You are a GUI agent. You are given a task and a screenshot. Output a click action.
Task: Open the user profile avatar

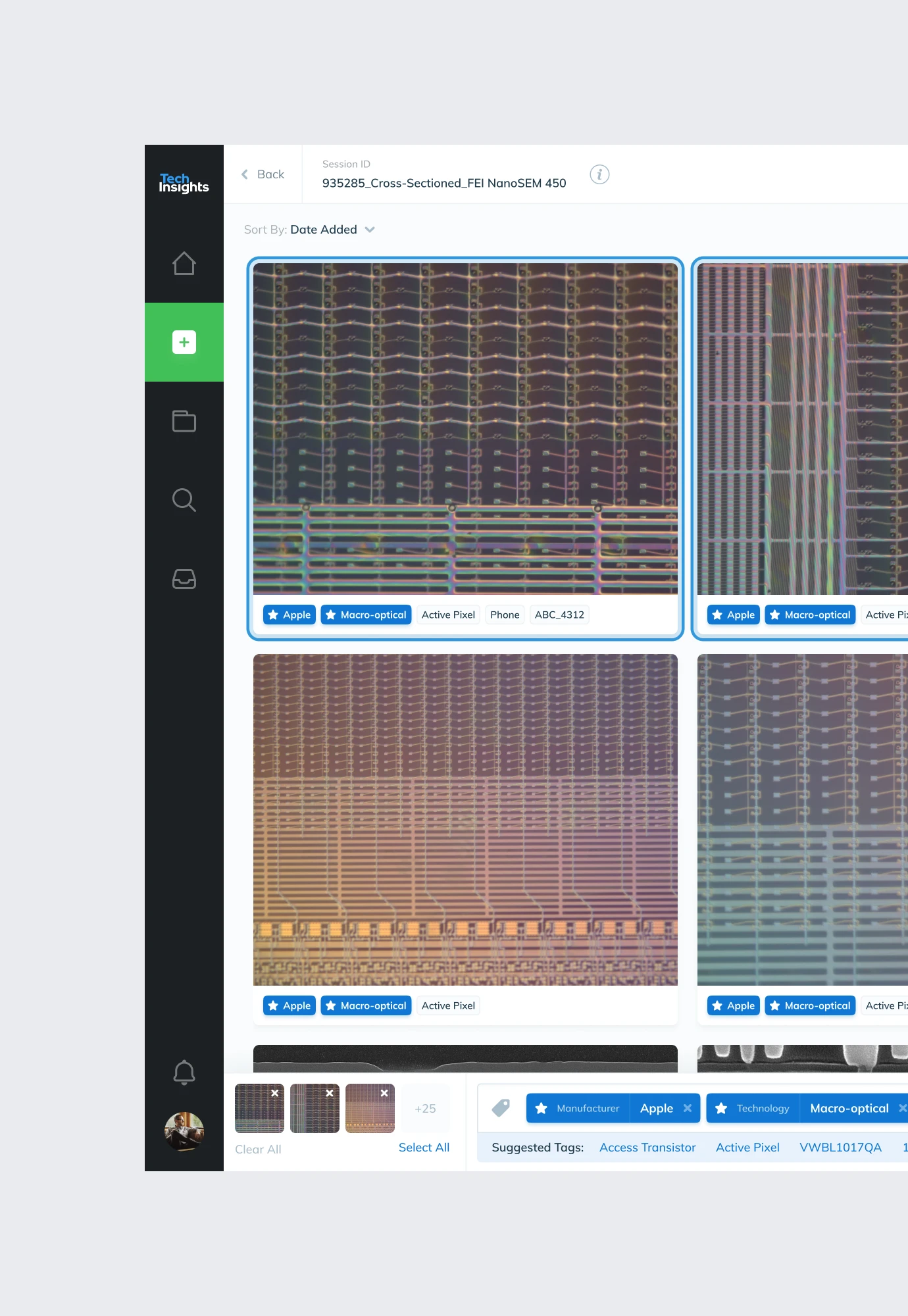click(x=184, y=1131)
